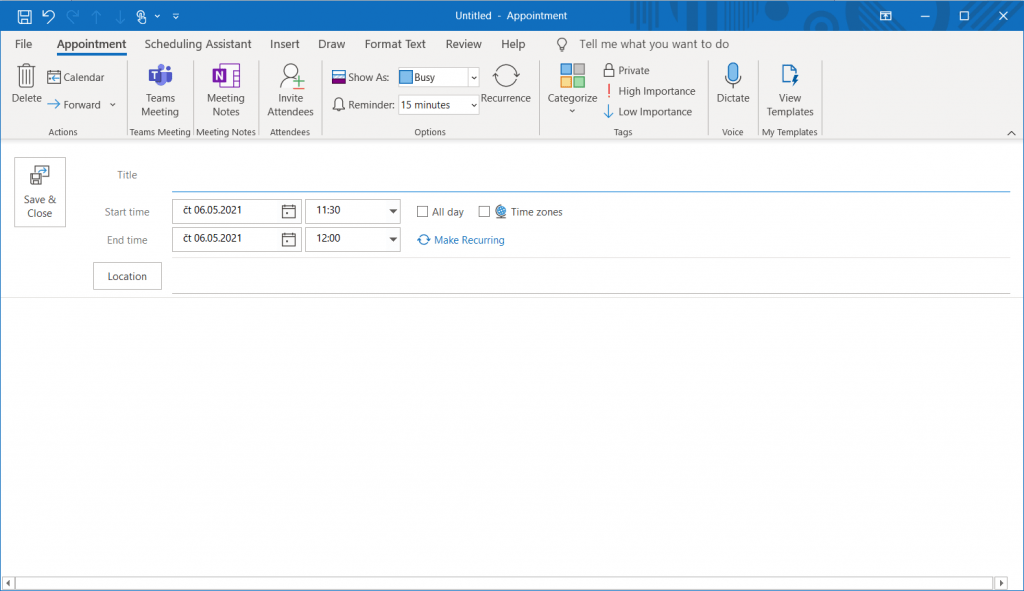Enable the All day checkbox
The height and width of the screenshot is (591, 1024).
(423, 212)
